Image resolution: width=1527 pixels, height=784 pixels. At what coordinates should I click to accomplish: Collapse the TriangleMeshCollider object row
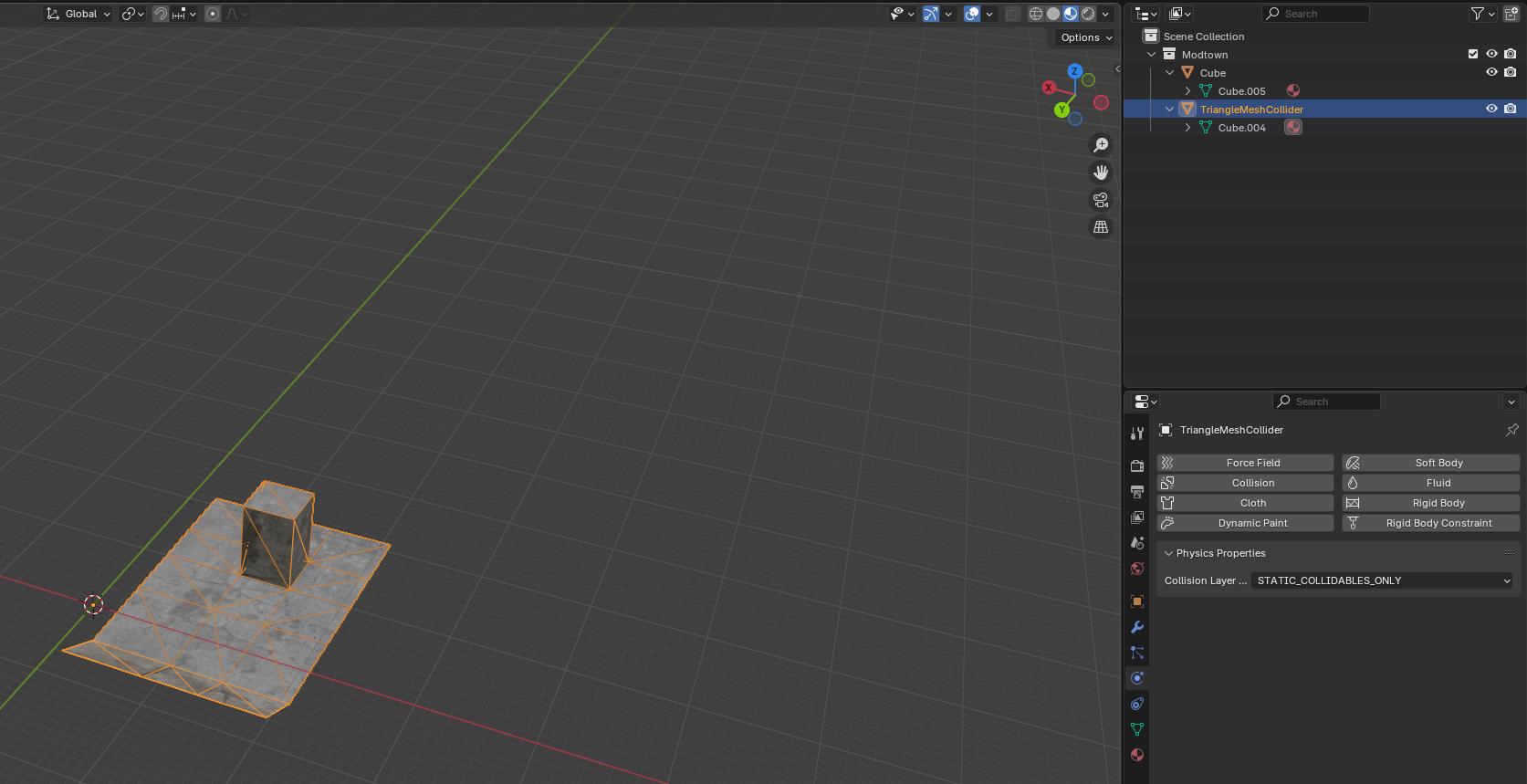click(1170, 110)
